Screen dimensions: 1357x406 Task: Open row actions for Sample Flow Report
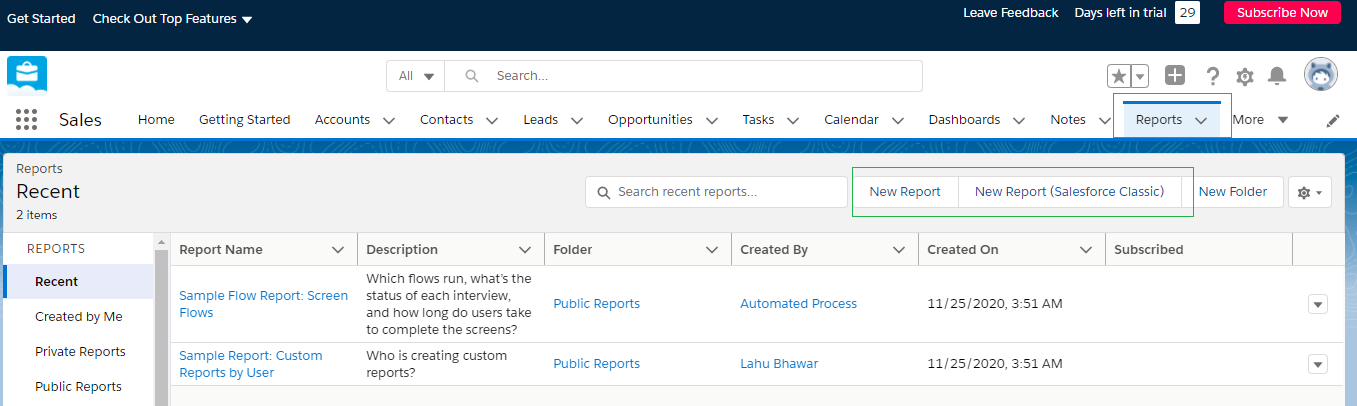tap(1318, 304)
